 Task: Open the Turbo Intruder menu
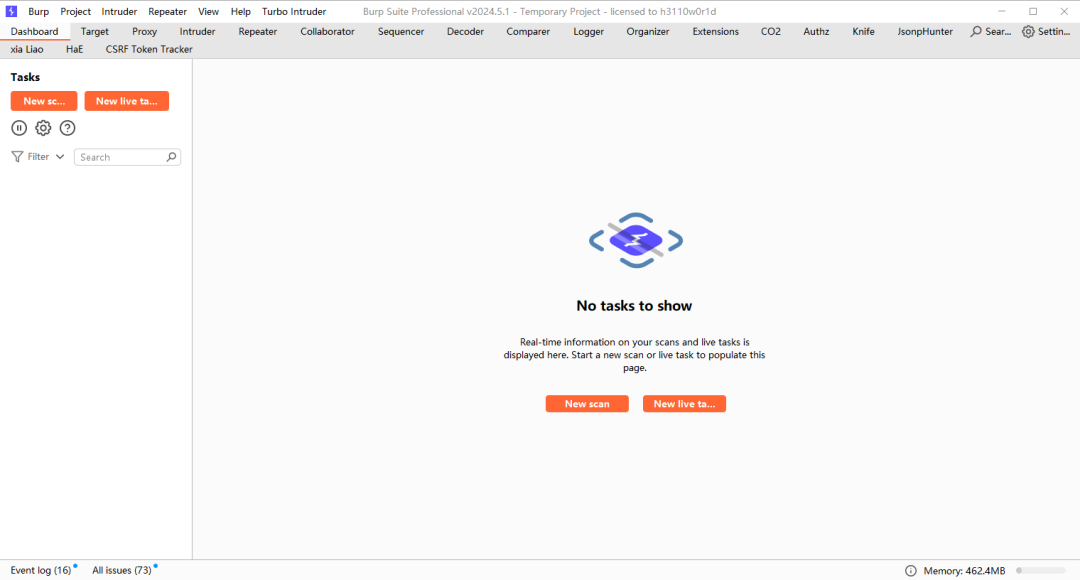294,12
